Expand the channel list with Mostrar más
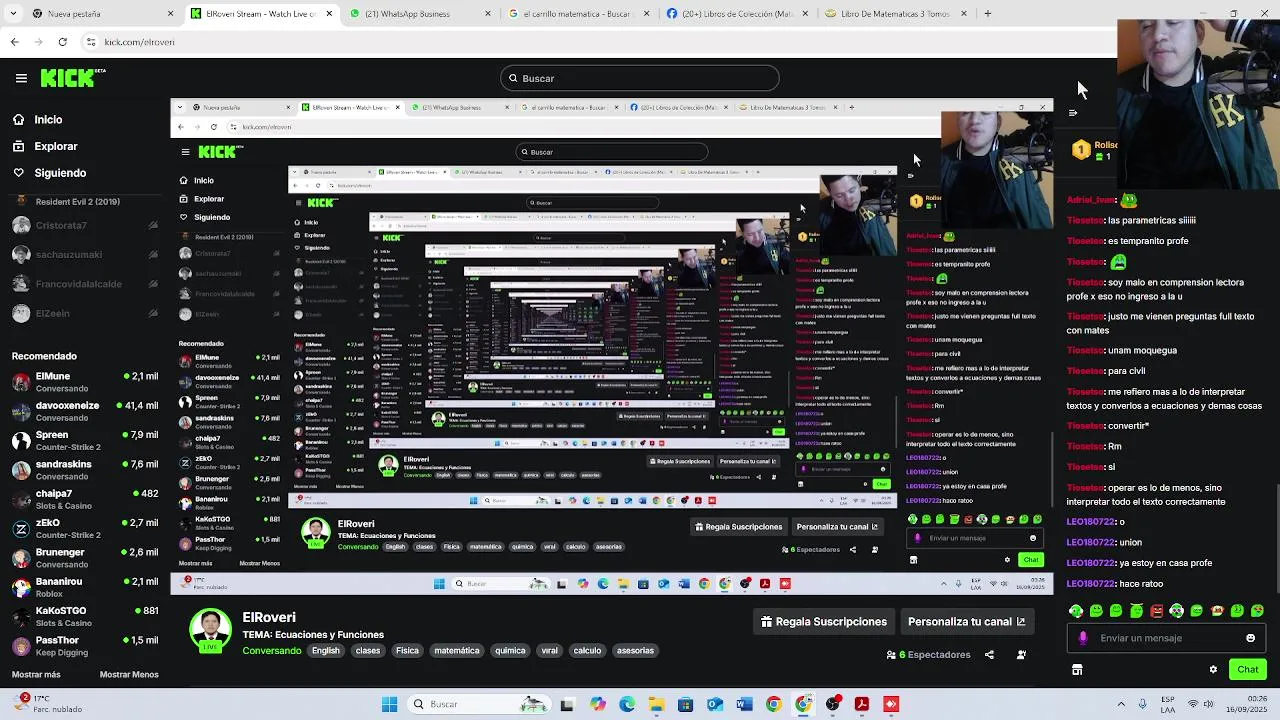 (x=36, y=674)
